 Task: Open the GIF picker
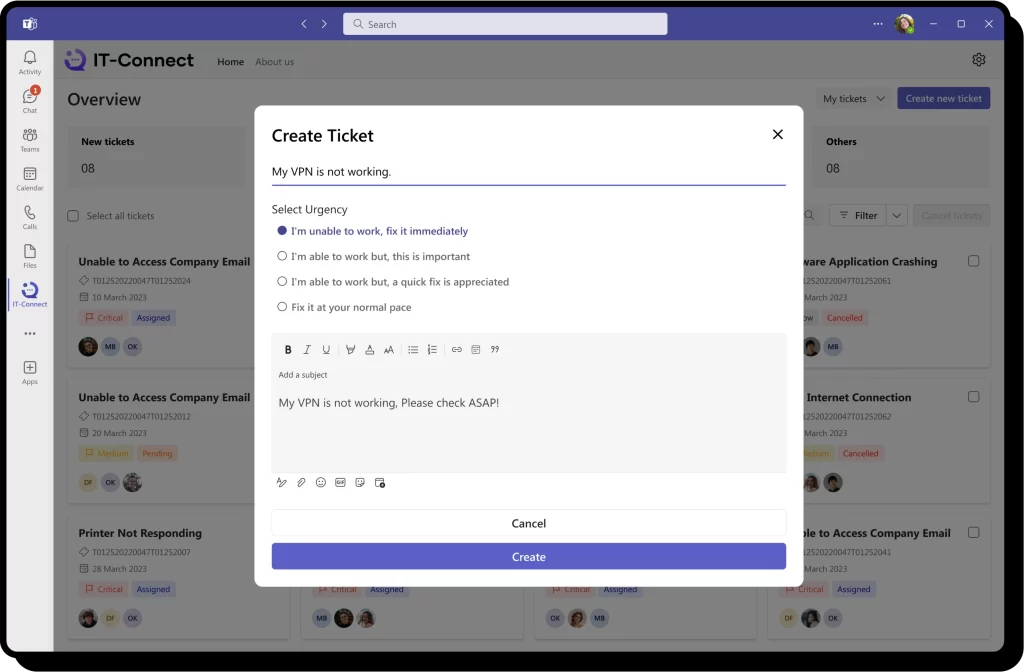click(x=340, y=482)
